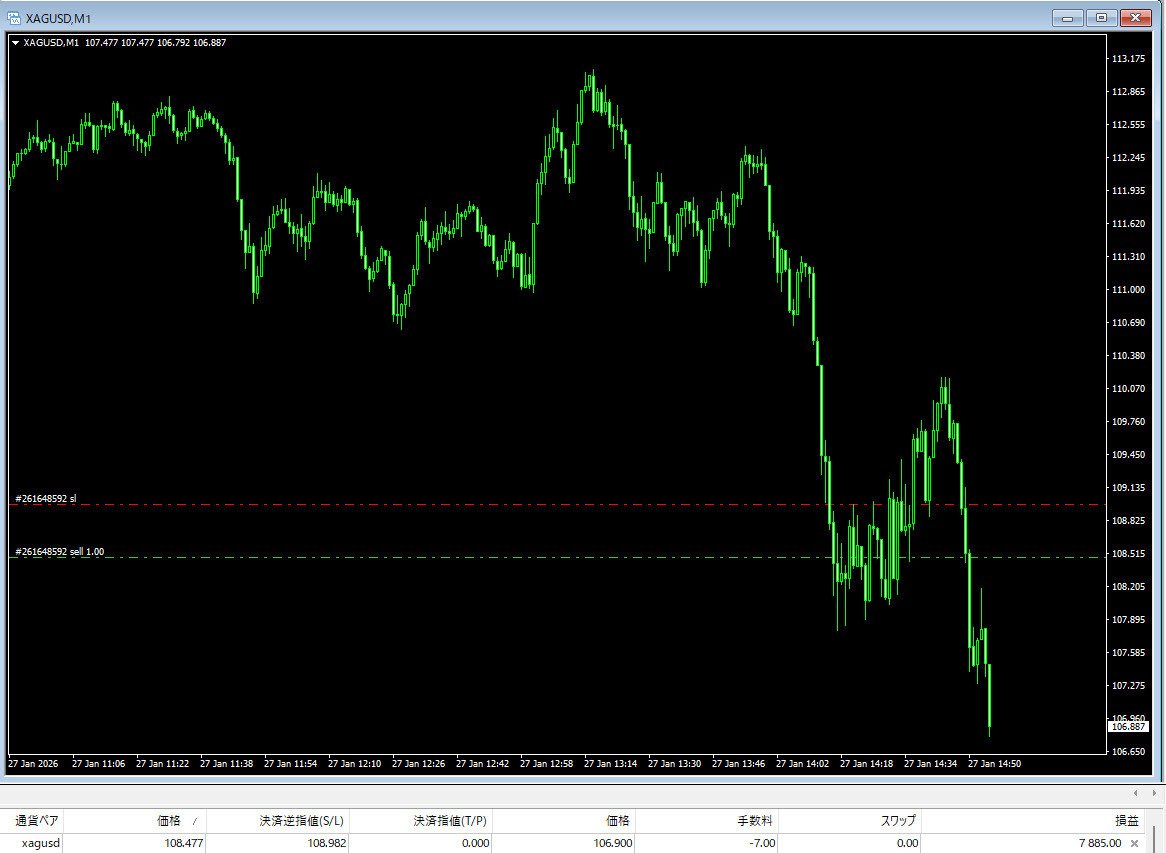Click the minimize icon on the chart window

pos(1066,17)
